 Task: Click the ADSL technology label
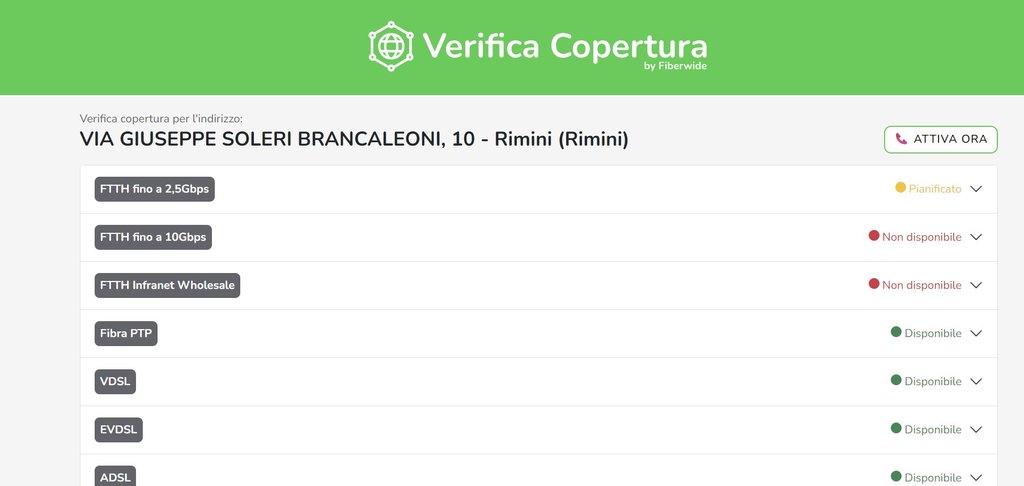[116, 476]
